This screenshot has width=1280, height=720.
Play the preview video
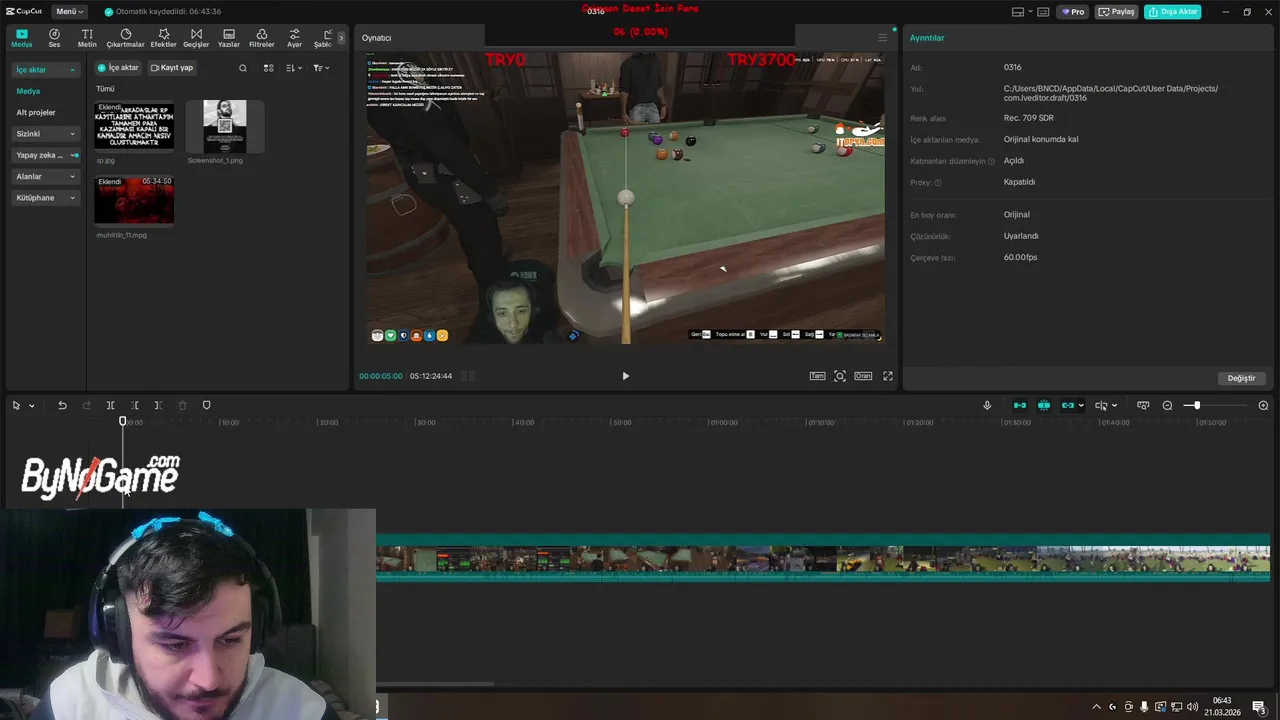pos(626,376)
